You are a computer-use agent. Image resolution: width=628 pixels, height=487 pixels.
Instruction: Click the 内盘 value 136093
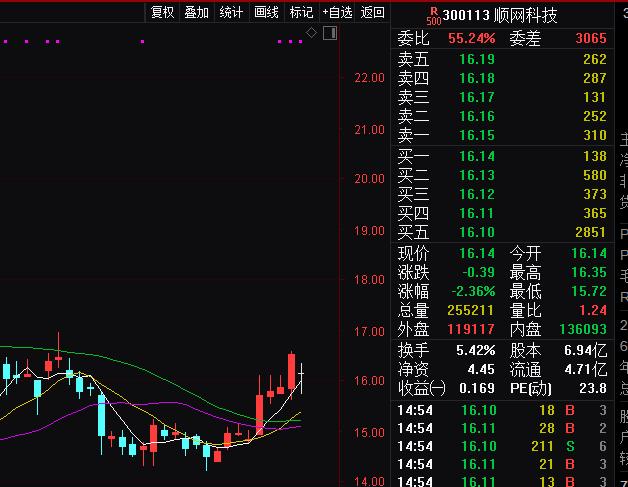click(x=583, y=329)
